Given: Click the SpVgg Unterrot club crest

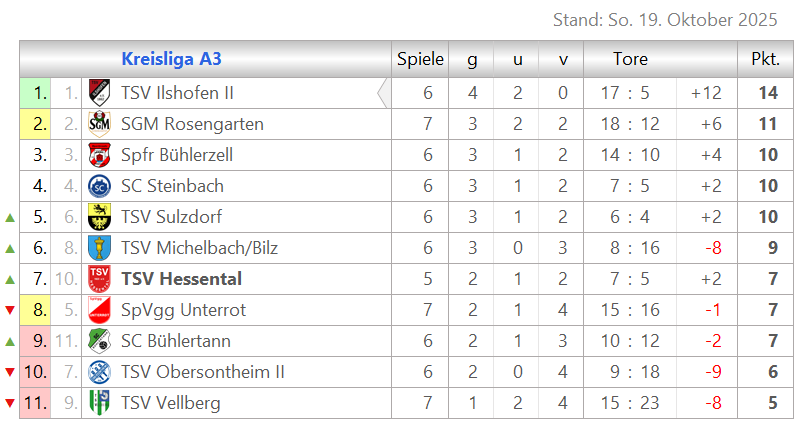Looking at the screenshot, I should pyautogui.click(x=99, y=310).
